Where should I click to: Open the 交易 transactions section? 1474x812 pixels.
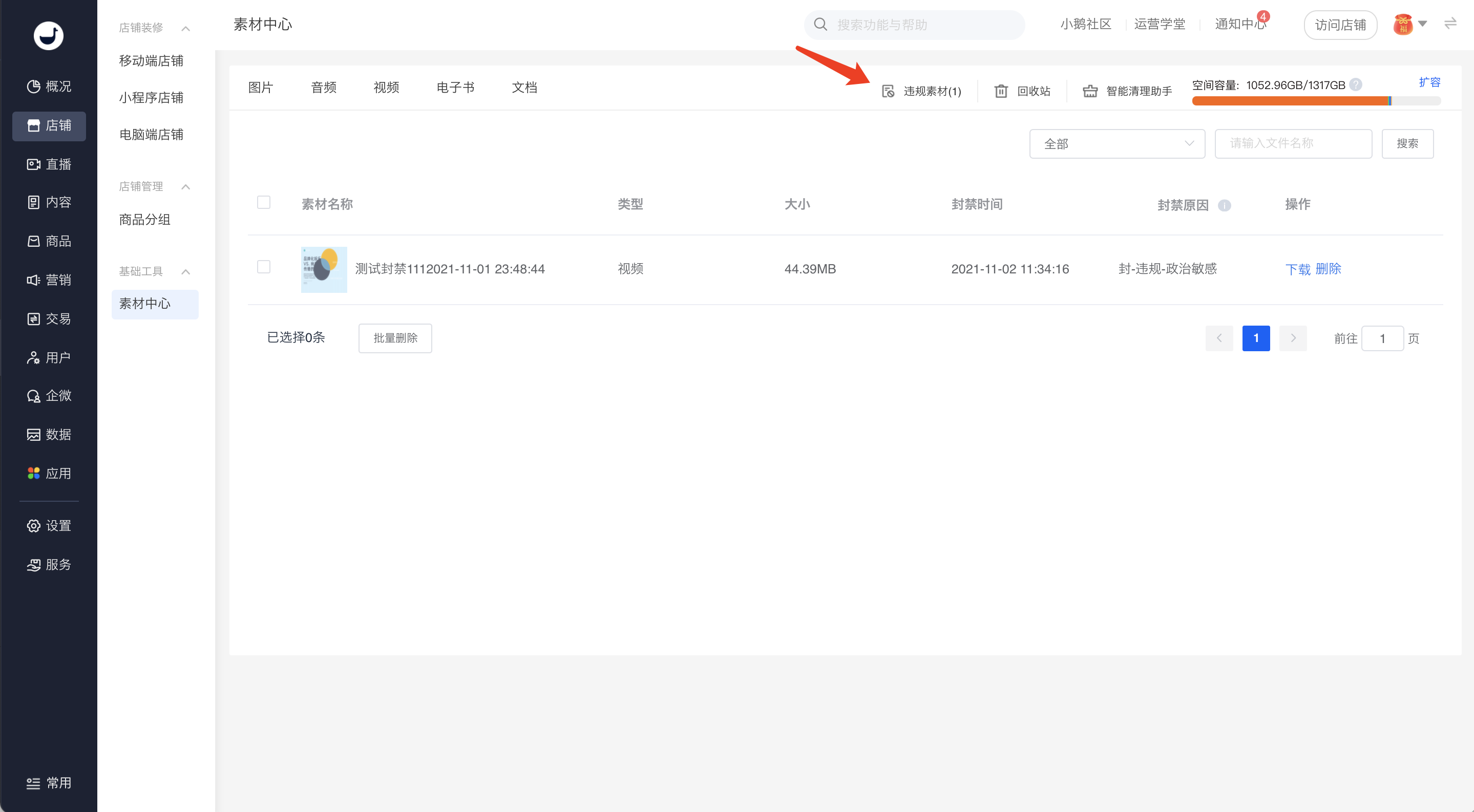click(49, 319)
